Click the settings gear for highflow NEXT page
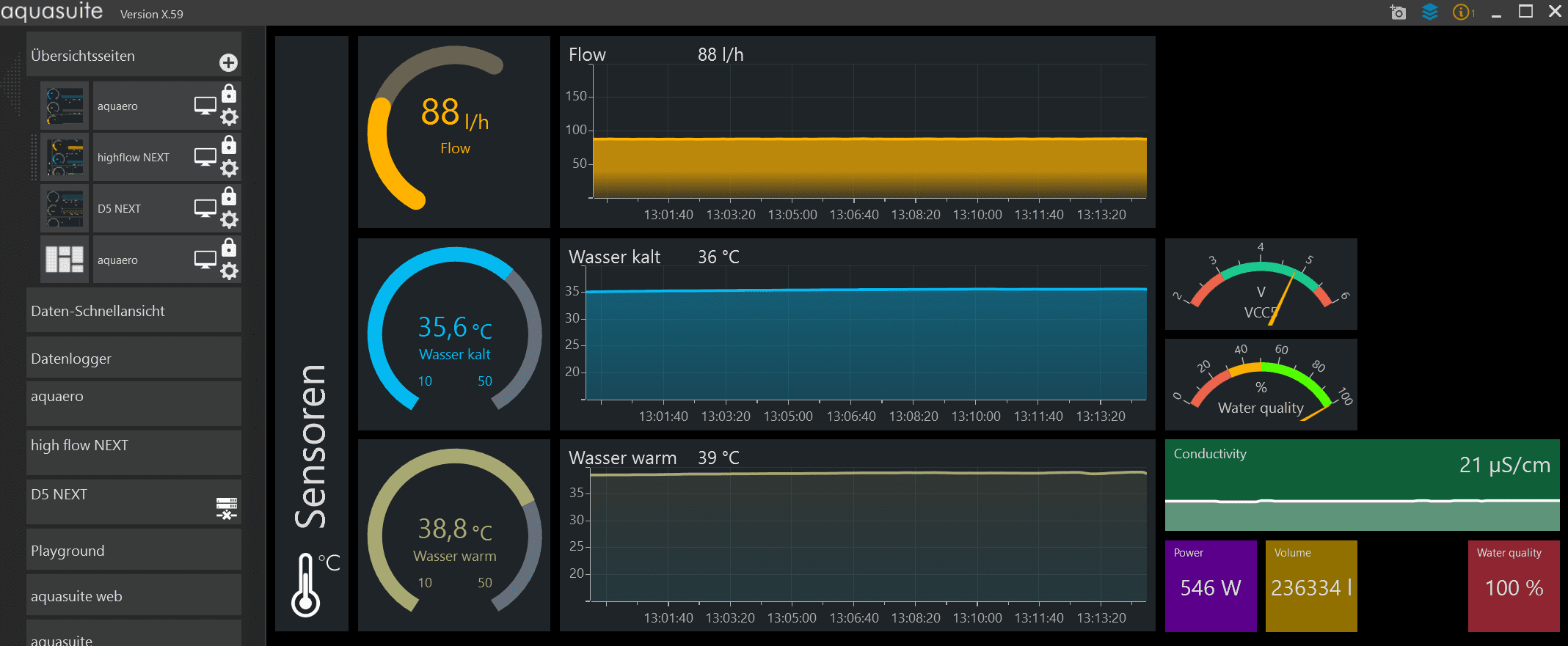 click(230, 169)
